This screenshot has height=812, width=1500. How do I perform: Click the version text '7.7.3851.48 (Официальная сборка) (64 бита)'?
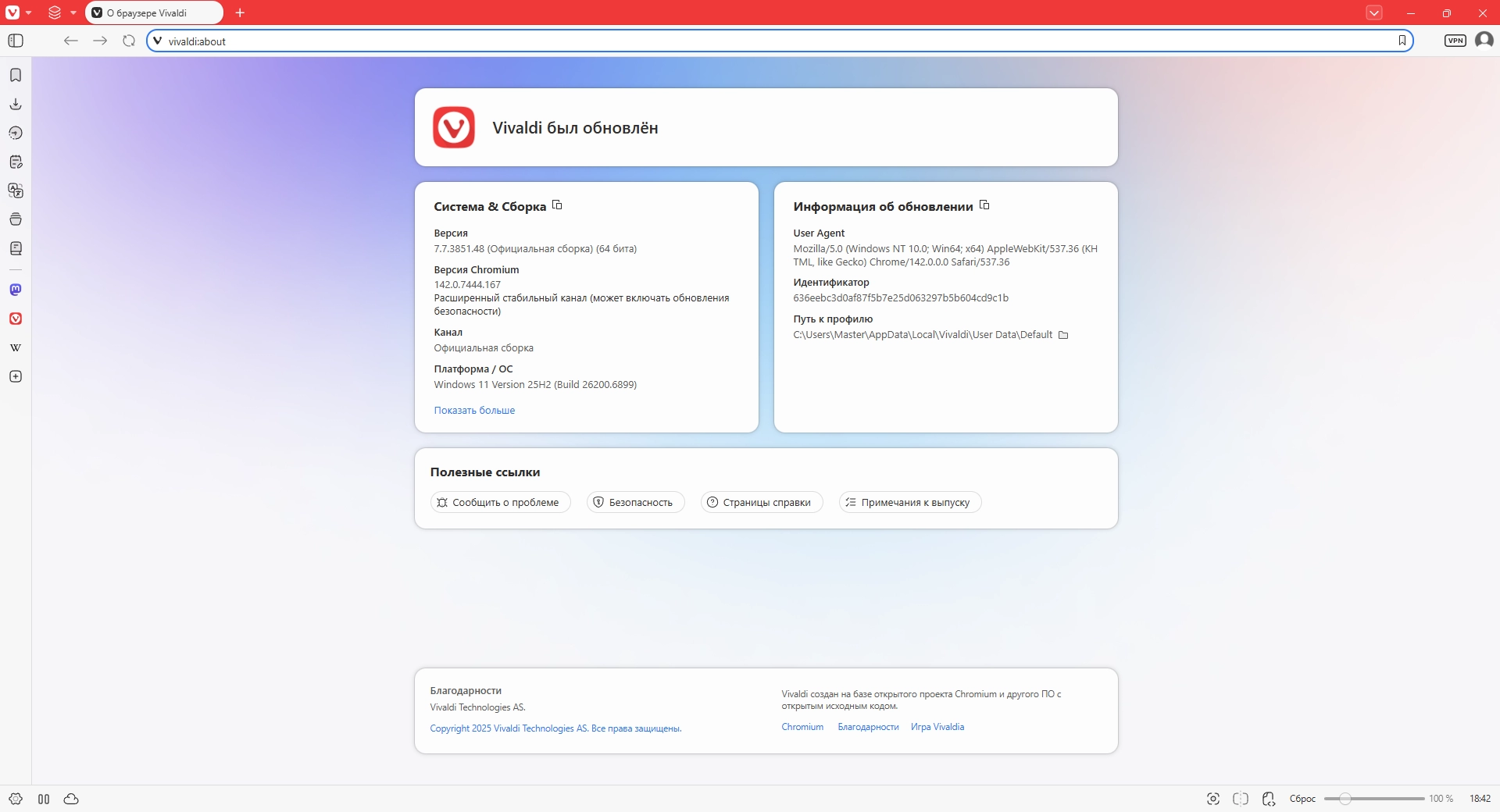tap(535, 249)
